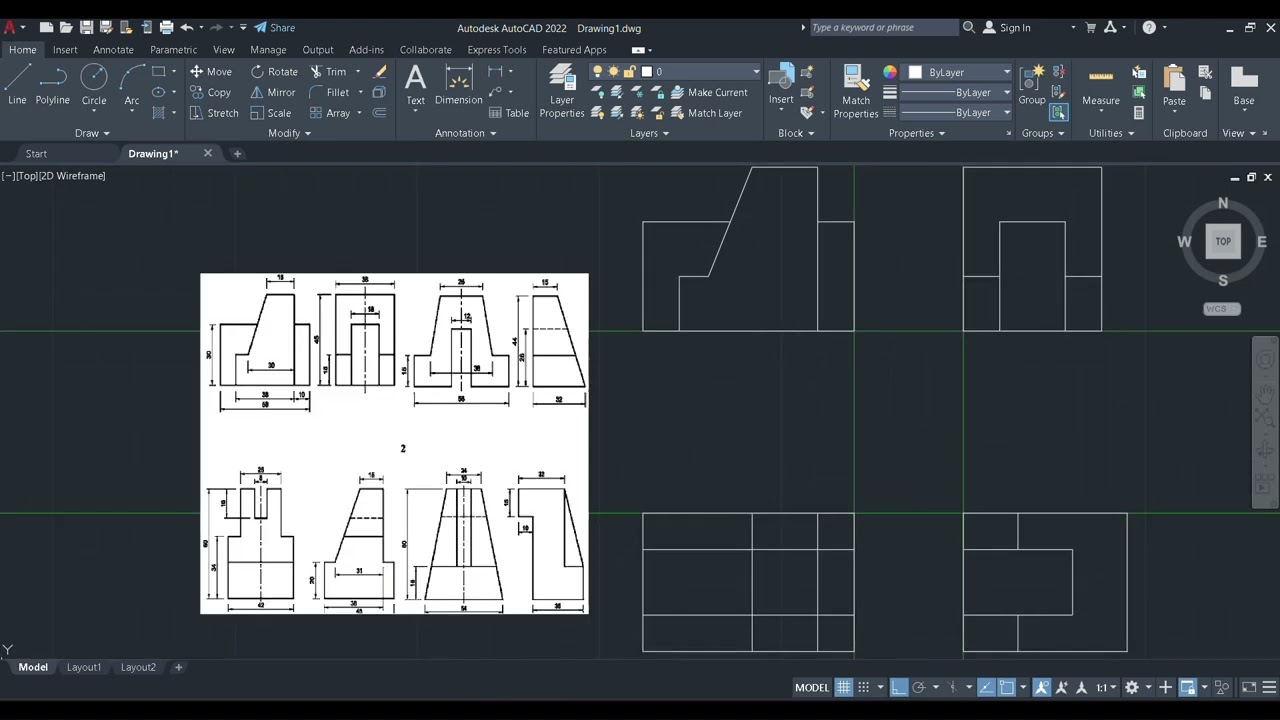The height and width of the screenshot is (720, 1280).
Task: Click the Share button
Action: pos(274,28)
